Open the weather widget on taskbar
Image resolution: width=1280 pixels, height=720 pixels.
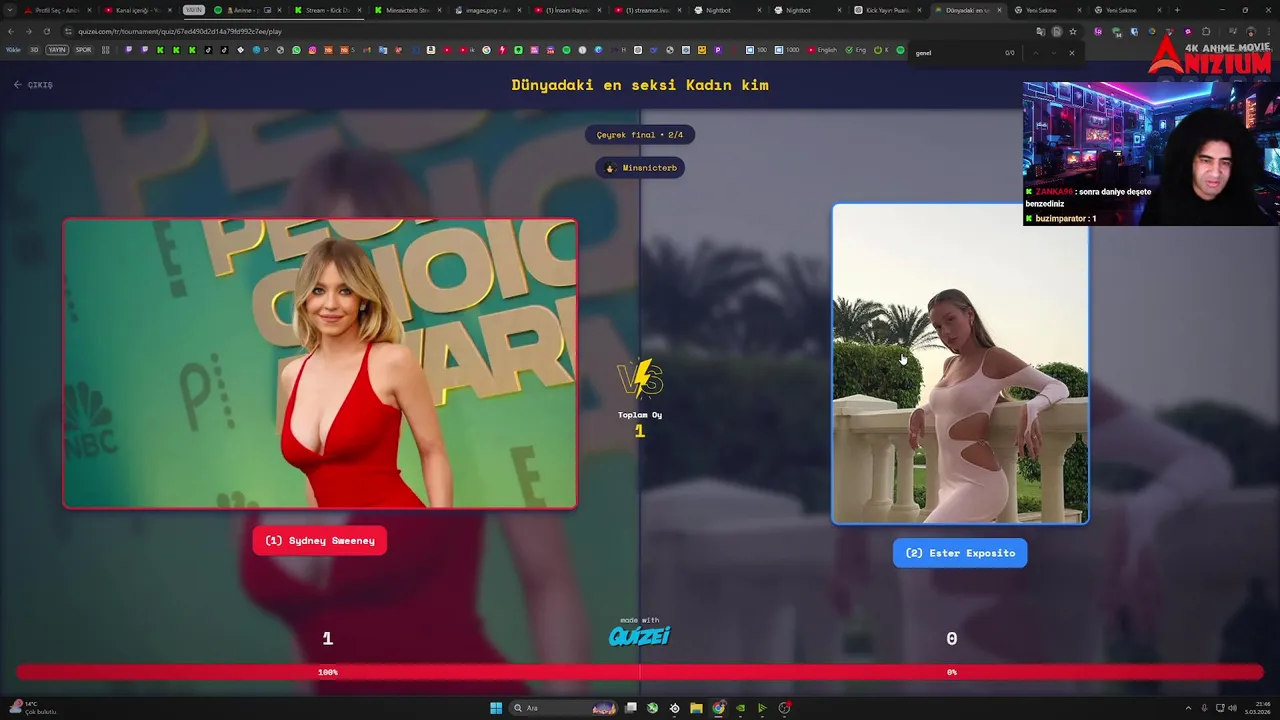tap(32, 708)
